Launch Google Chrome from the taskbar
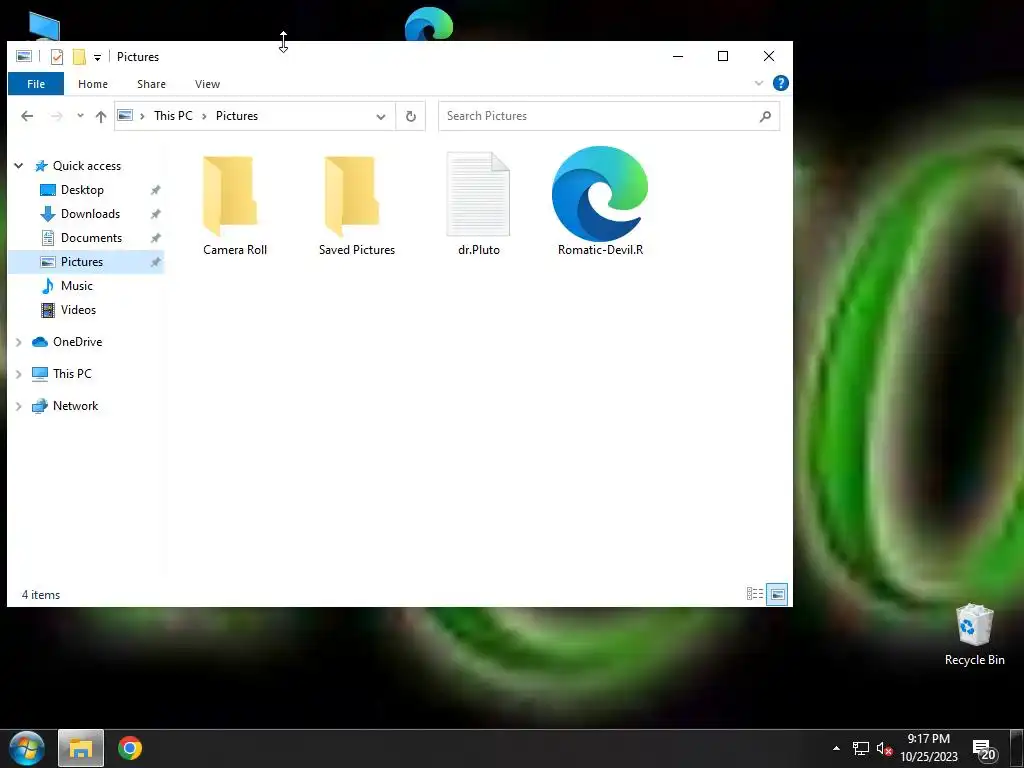The image size is (1024, 768). pos(130,748)
